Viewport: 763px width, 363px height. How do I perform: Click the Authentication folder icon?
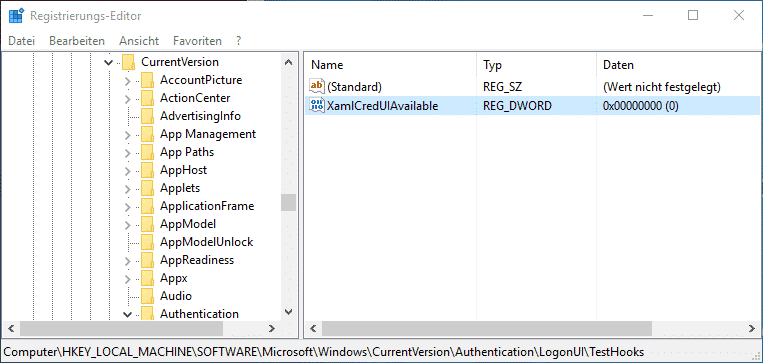147,313
